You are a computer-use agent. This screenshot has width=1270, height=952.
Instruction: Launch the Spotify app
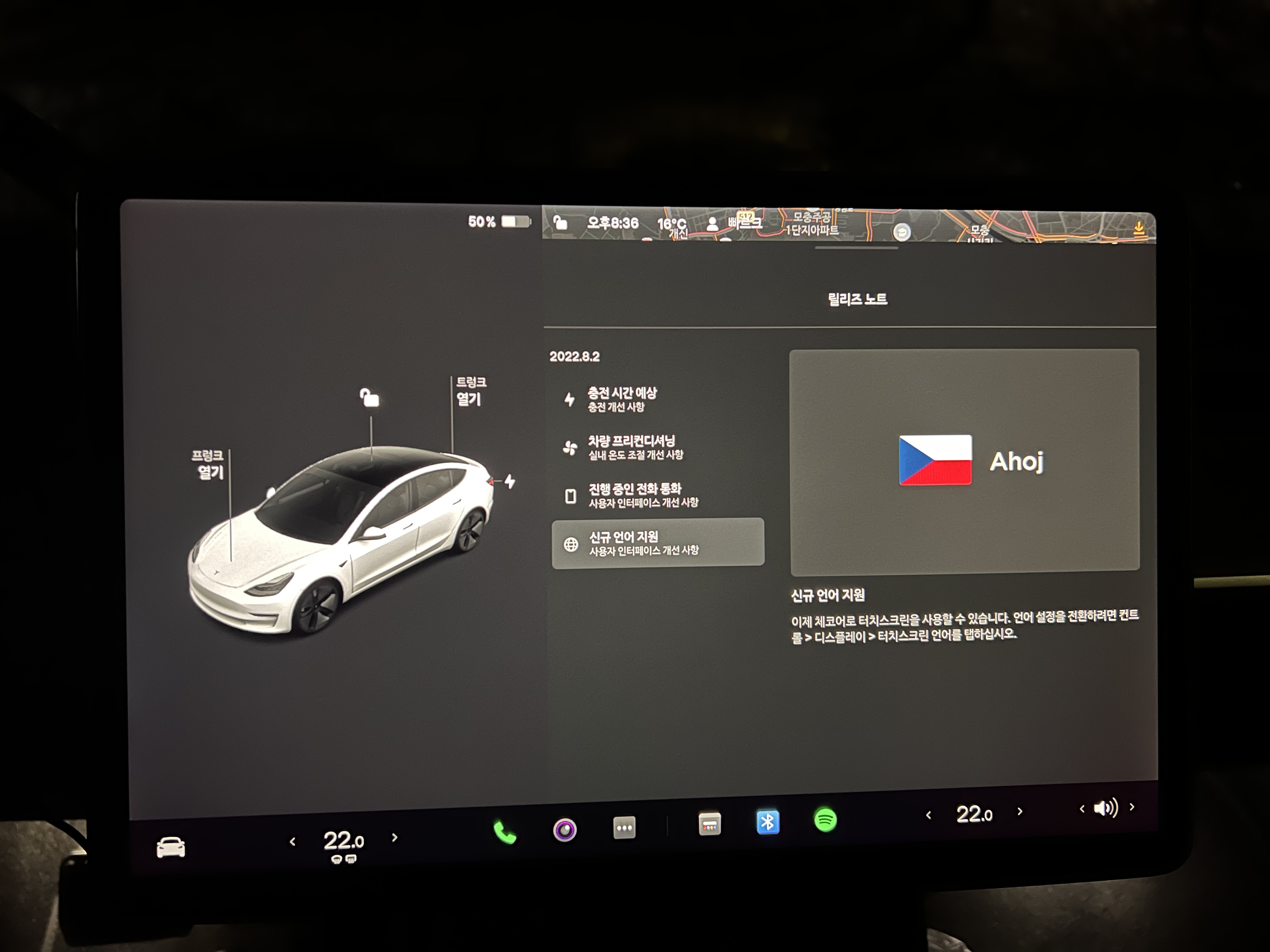pos(825,820)
